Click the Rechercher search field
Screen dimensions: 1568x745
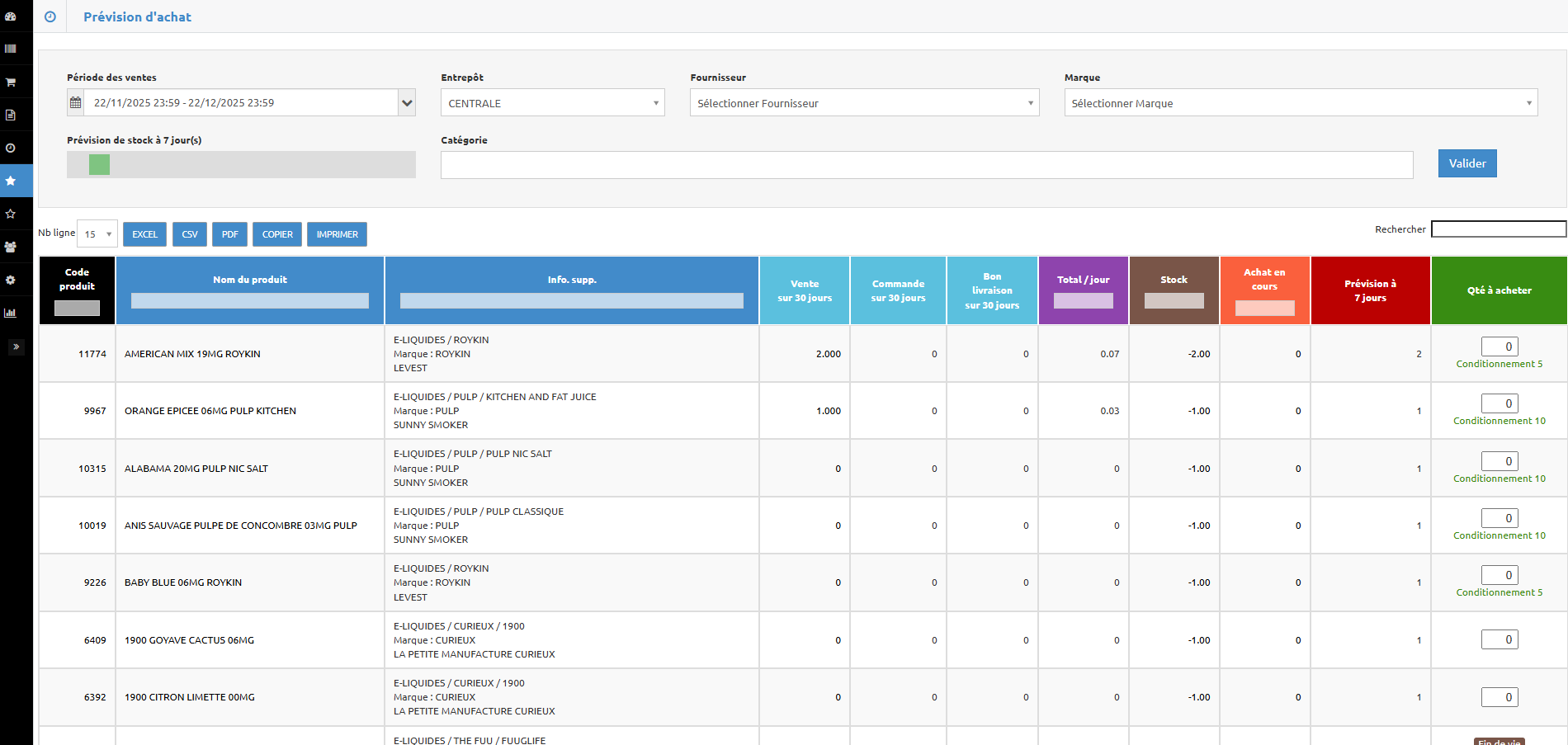click(1498, 229)
